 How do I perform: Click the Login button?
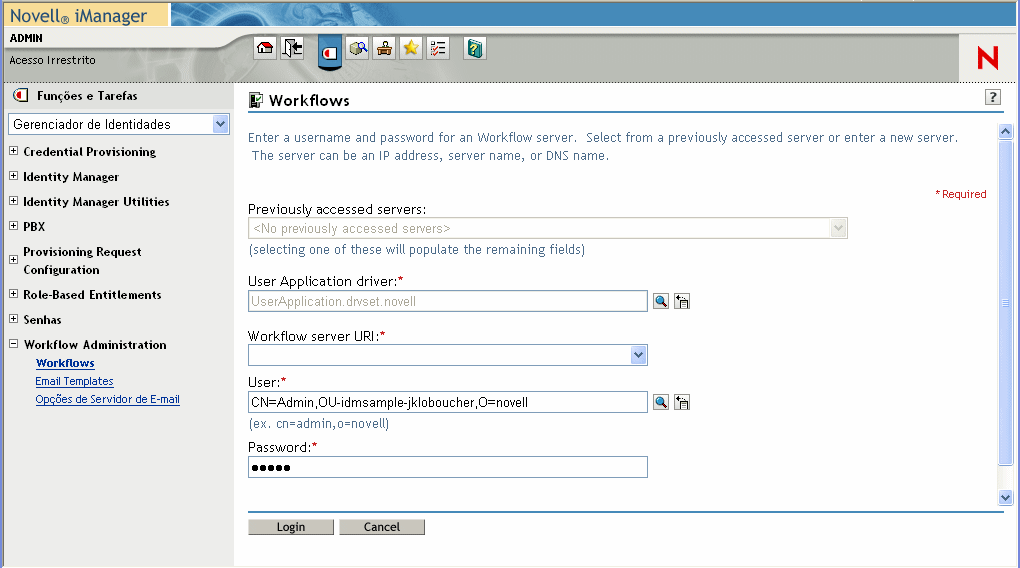click(x=291, y=527)
